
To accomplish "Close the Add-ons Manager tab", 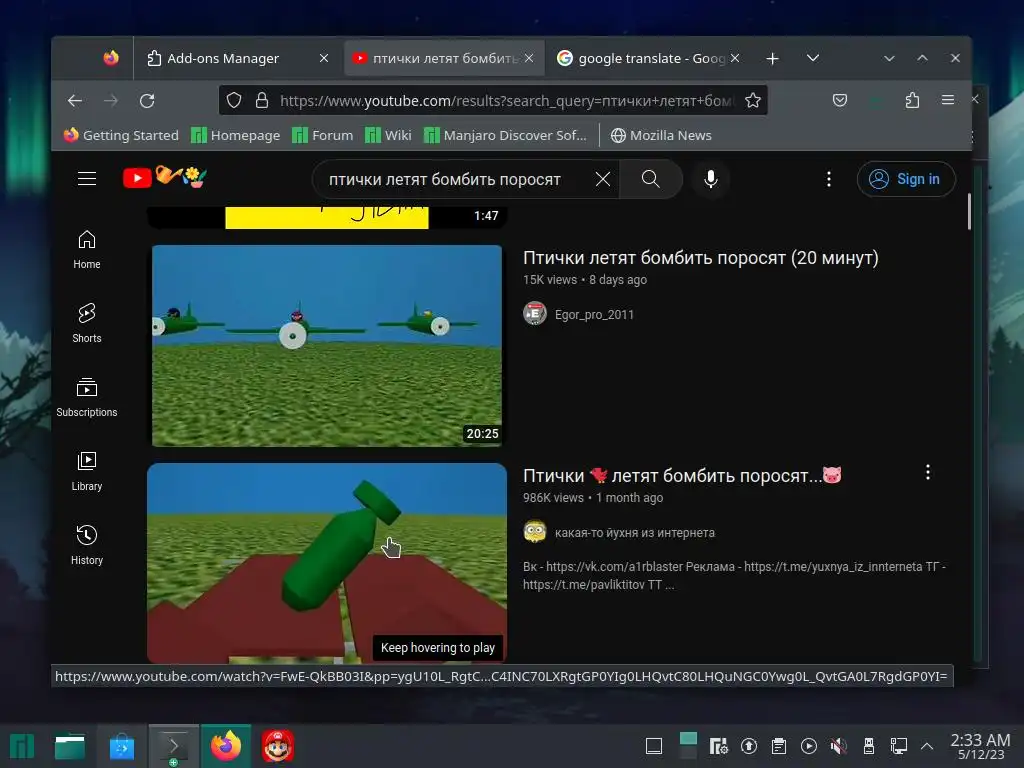I will pos(323,58).
